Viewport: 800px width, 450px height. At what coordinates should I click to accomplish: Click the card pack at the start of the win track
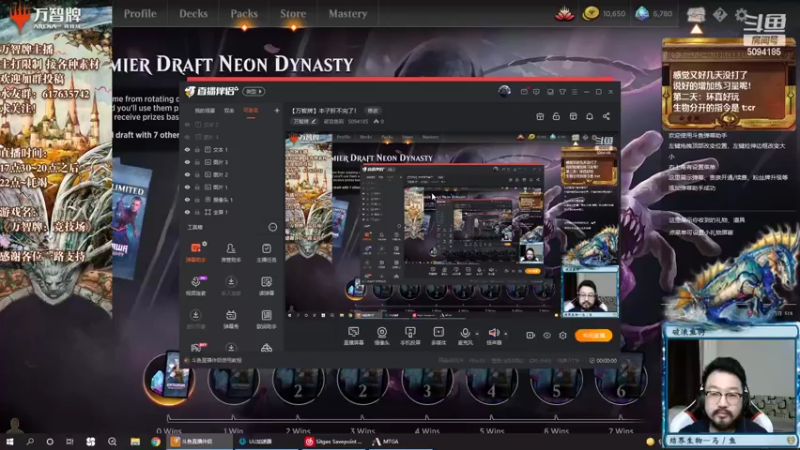click(x=169, y=378)
